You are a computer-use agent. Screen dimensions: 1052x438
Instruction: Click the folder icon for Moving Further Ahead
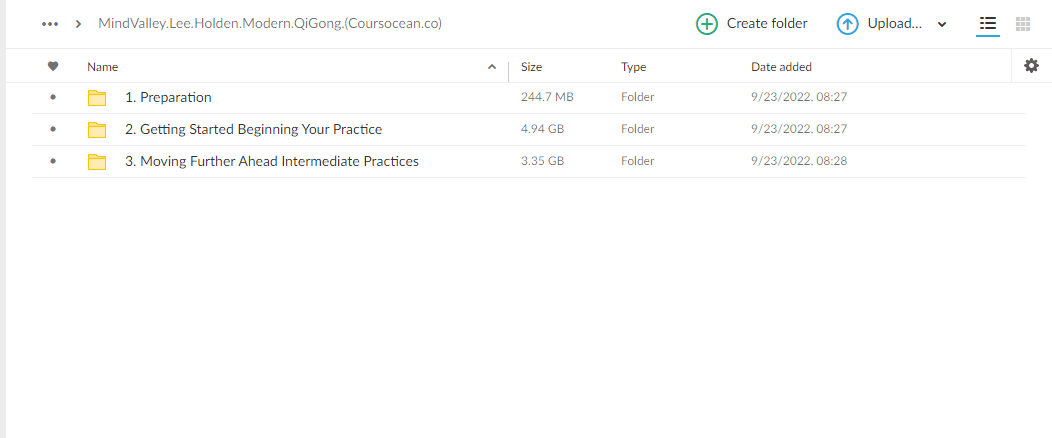97,162
